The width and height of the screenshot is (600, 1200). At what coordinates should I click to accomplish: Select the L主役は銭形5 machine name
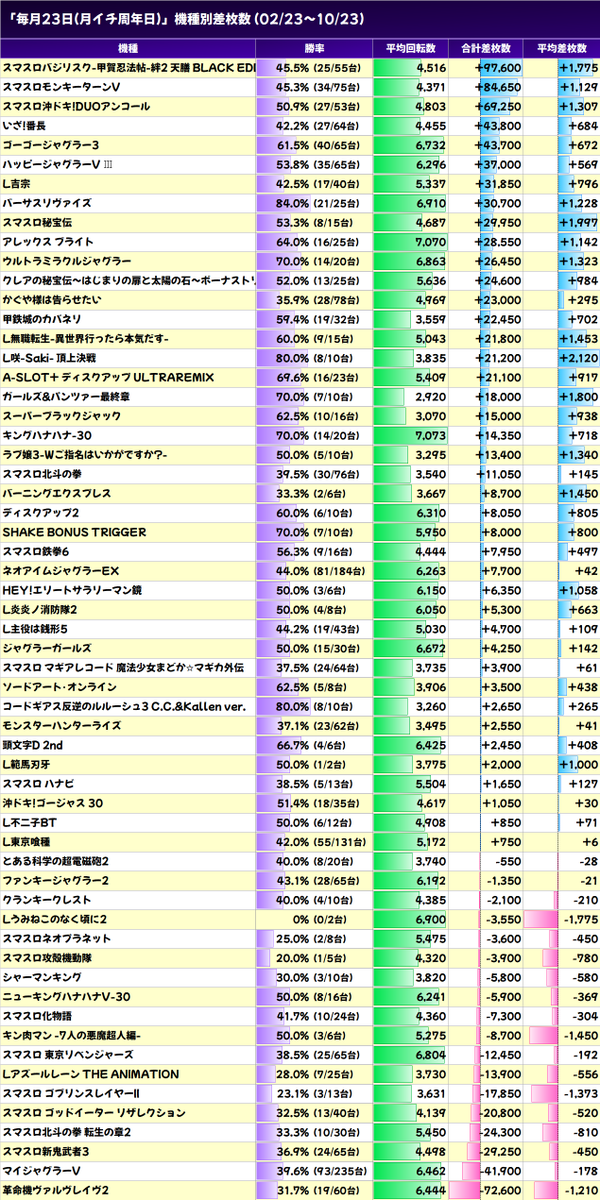pyautogui.click(x=36, y=629)
